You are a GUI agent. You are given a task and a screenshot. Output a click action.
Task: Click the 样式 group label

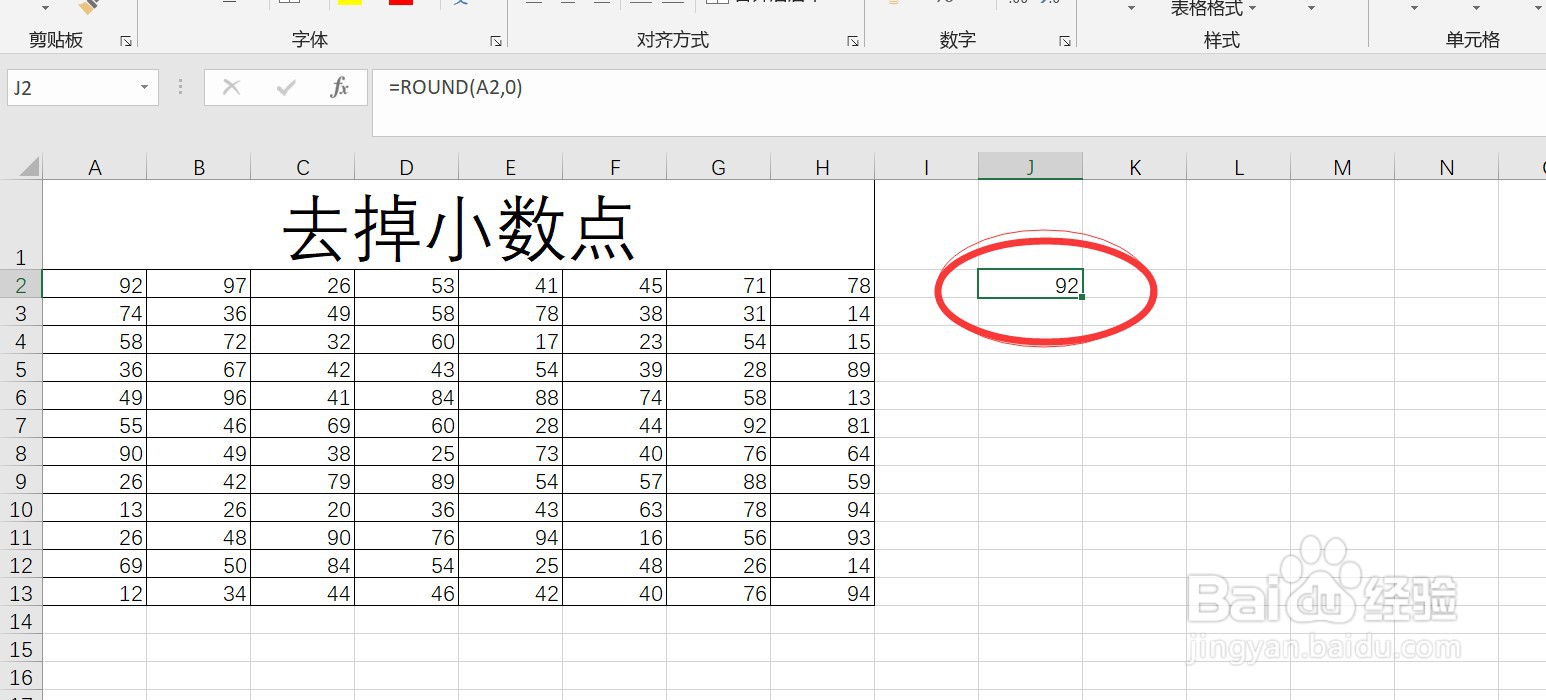1220,40
